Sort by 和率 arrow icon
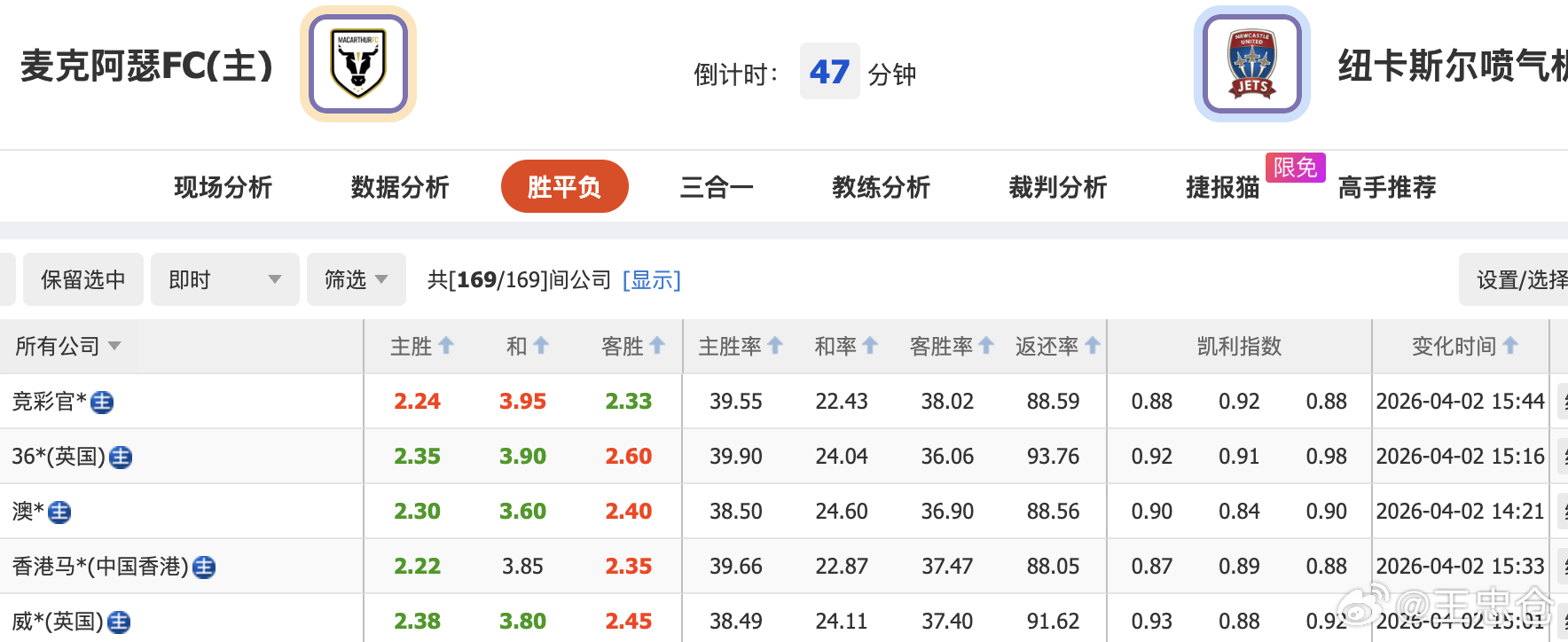Viewport: 1568px width, 642px height. click(870, 346)
